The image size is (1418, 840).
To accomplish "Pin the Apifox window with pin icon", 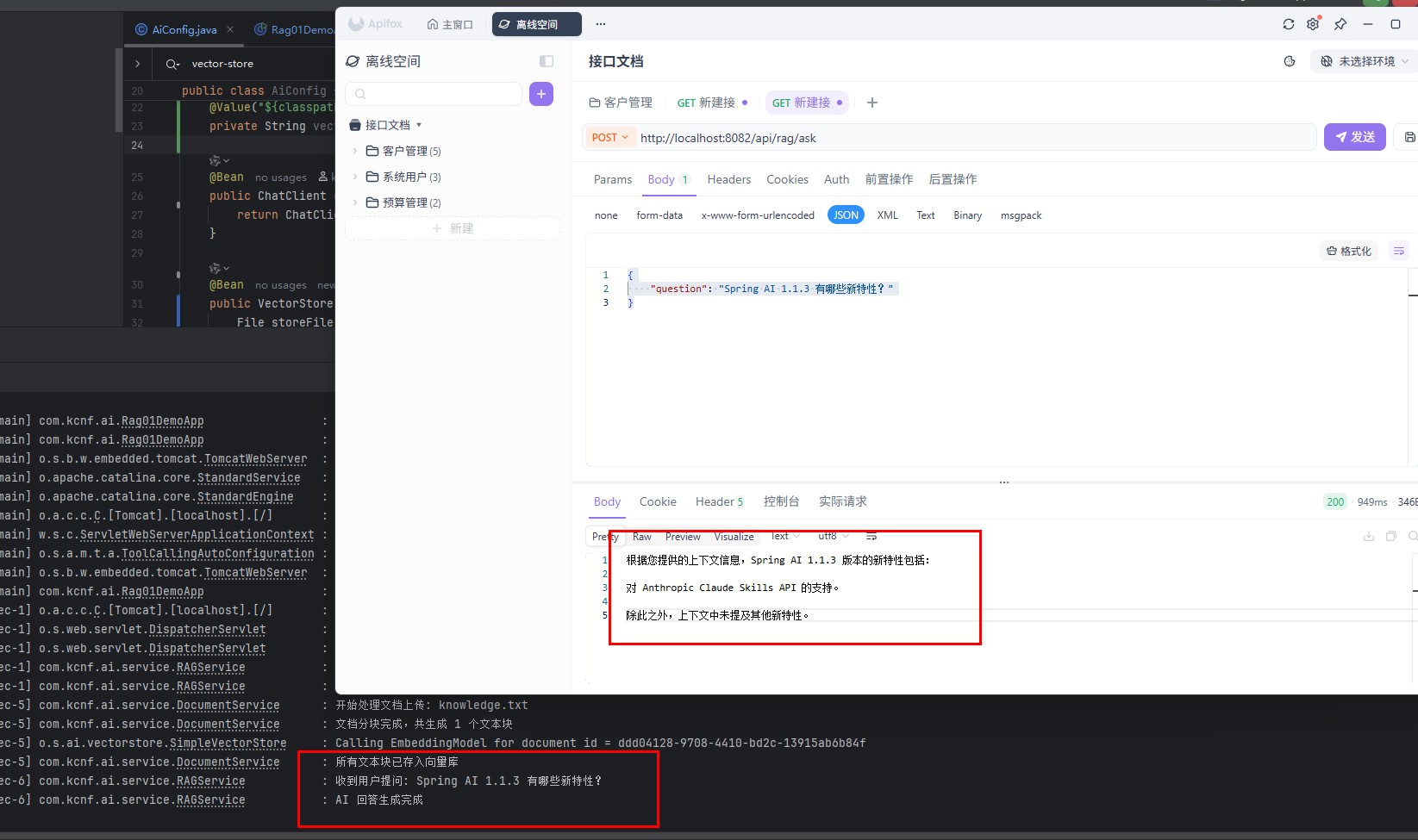I will pyautogui.click(x=1340, y=24).
